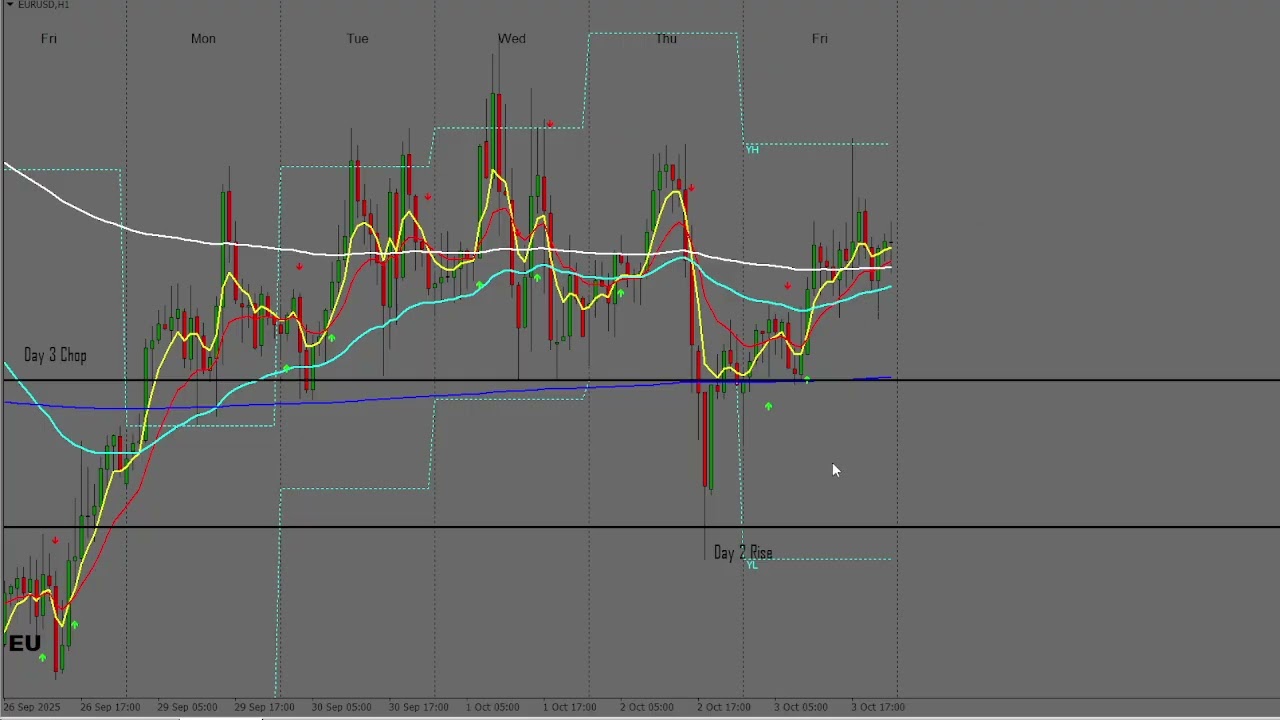The height and width of the screenshot is (720, 1280).
Task: Select the red arrow above Thursday's peak
Action: point(691,188)
